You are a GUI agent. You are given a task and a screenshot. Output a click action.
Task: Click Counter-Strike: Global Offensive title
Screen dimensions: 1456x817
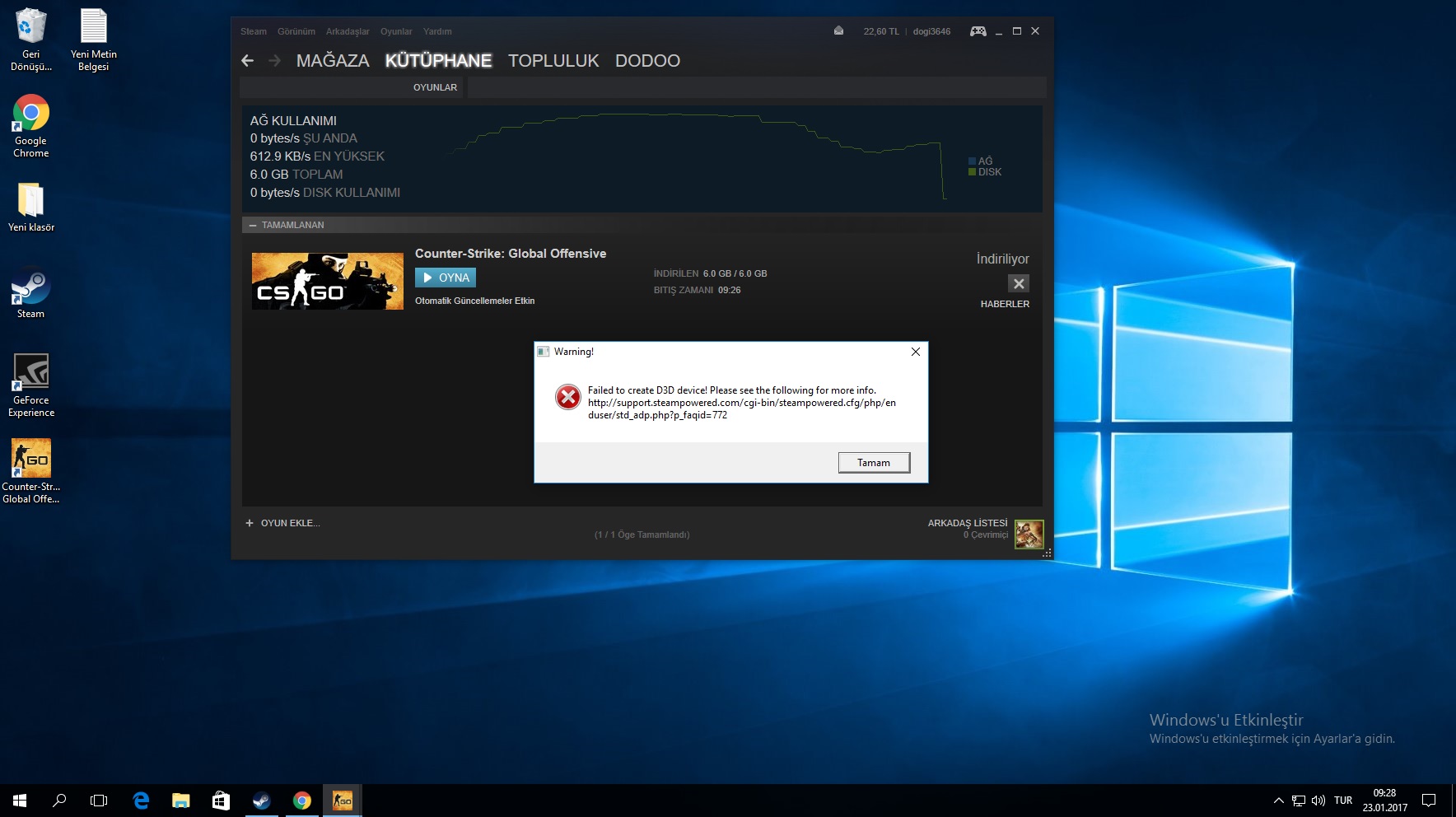[511, 254]
